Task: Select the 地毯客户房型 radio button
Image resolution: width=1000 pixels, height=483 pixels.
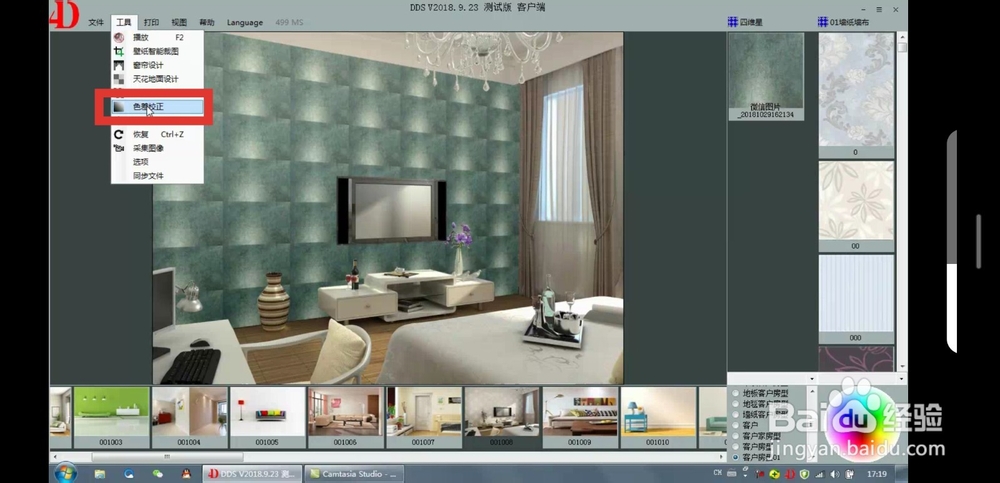Action: 735,404
